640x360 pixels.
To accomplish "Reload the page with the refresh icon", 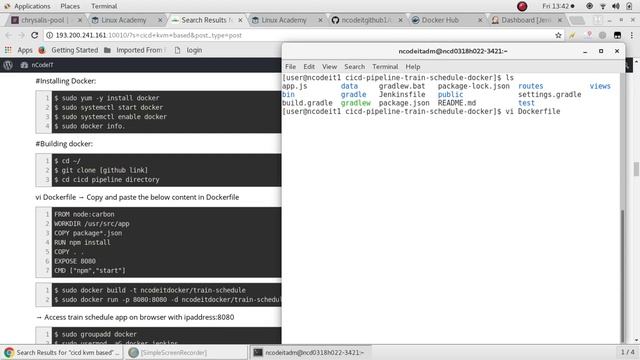I will (35, 36).
